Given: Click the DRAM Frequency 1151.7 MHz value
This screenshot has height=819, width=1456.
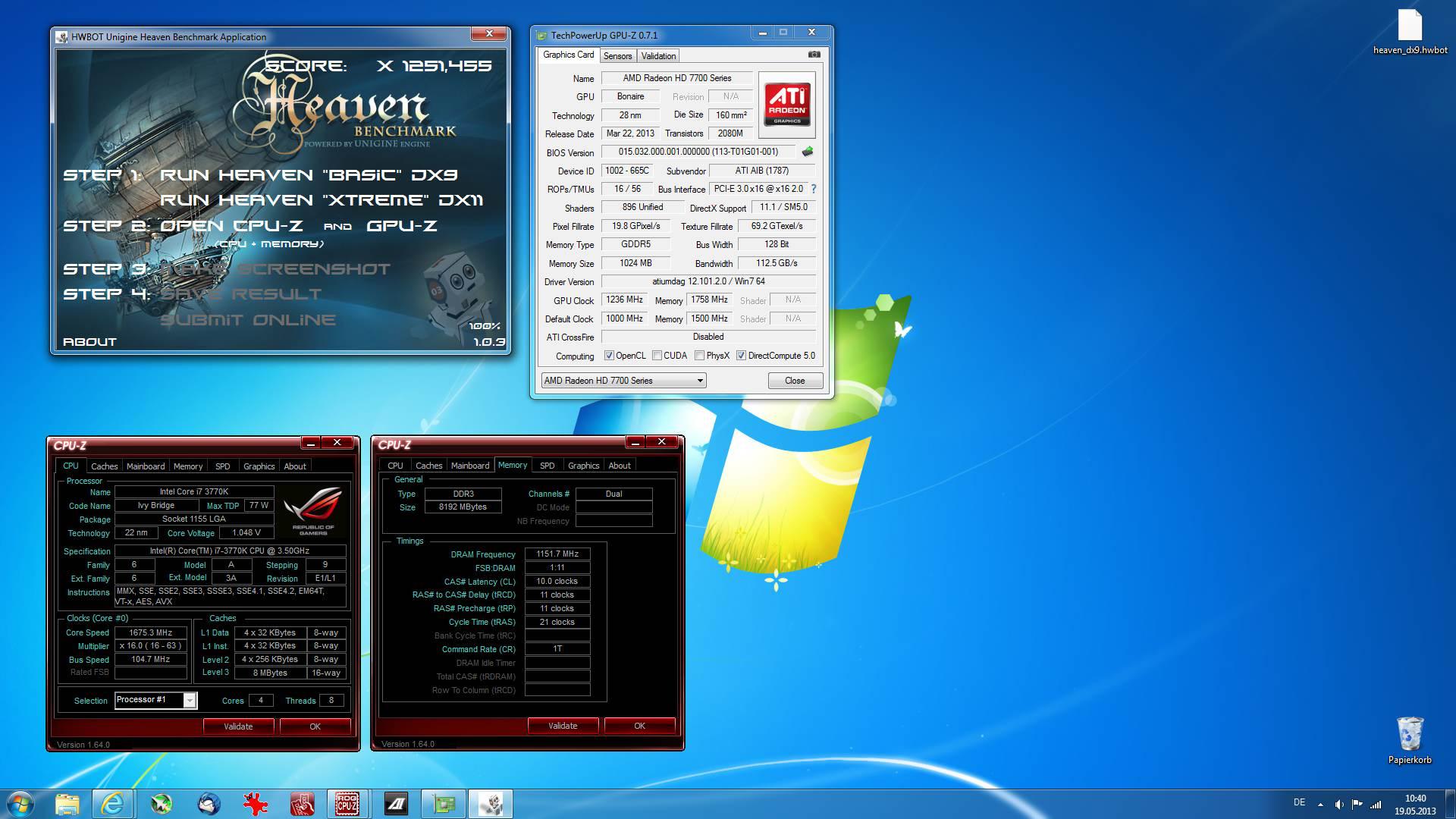Looking at the screenshot, I should (557, 554).
